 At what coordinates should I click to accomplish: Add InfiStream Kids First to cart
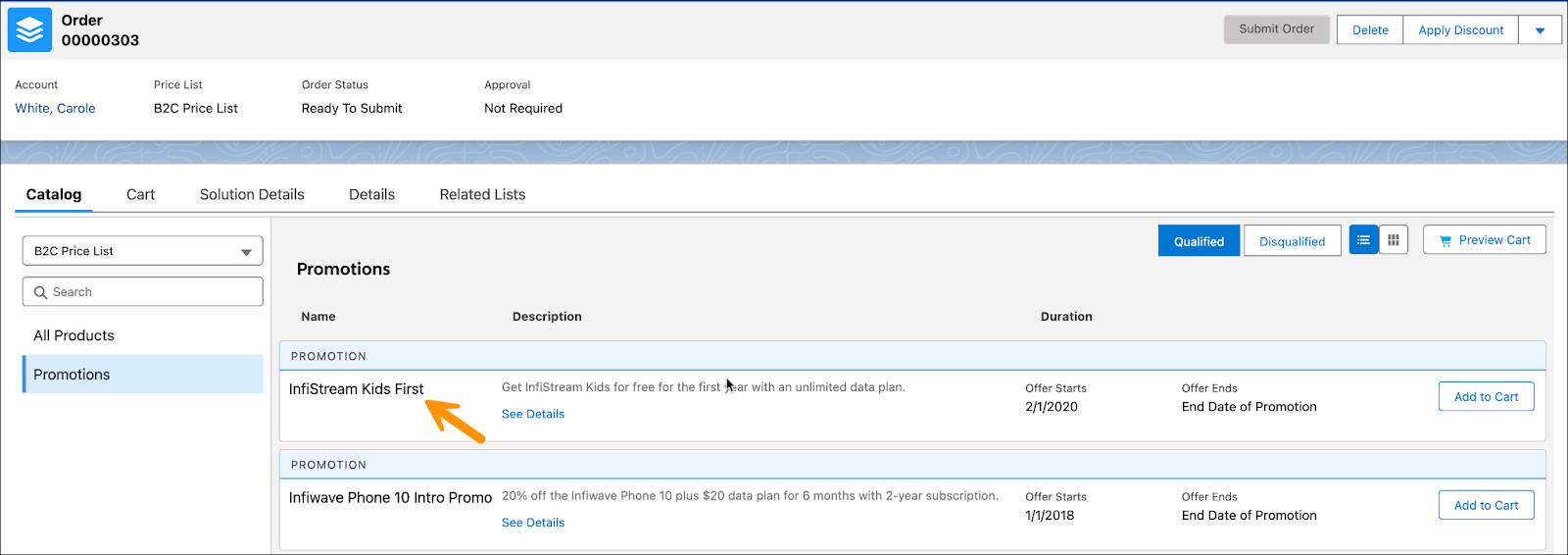tap(1486, 397)
